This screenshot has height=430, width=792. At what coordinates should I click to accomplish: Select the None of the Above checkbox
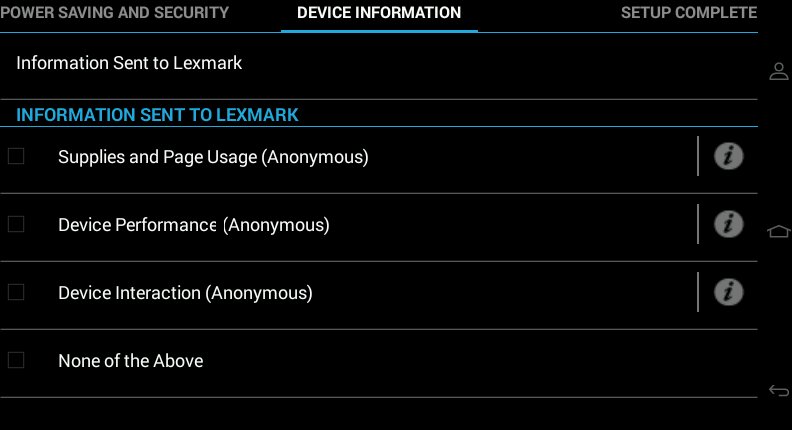point(16,360)
